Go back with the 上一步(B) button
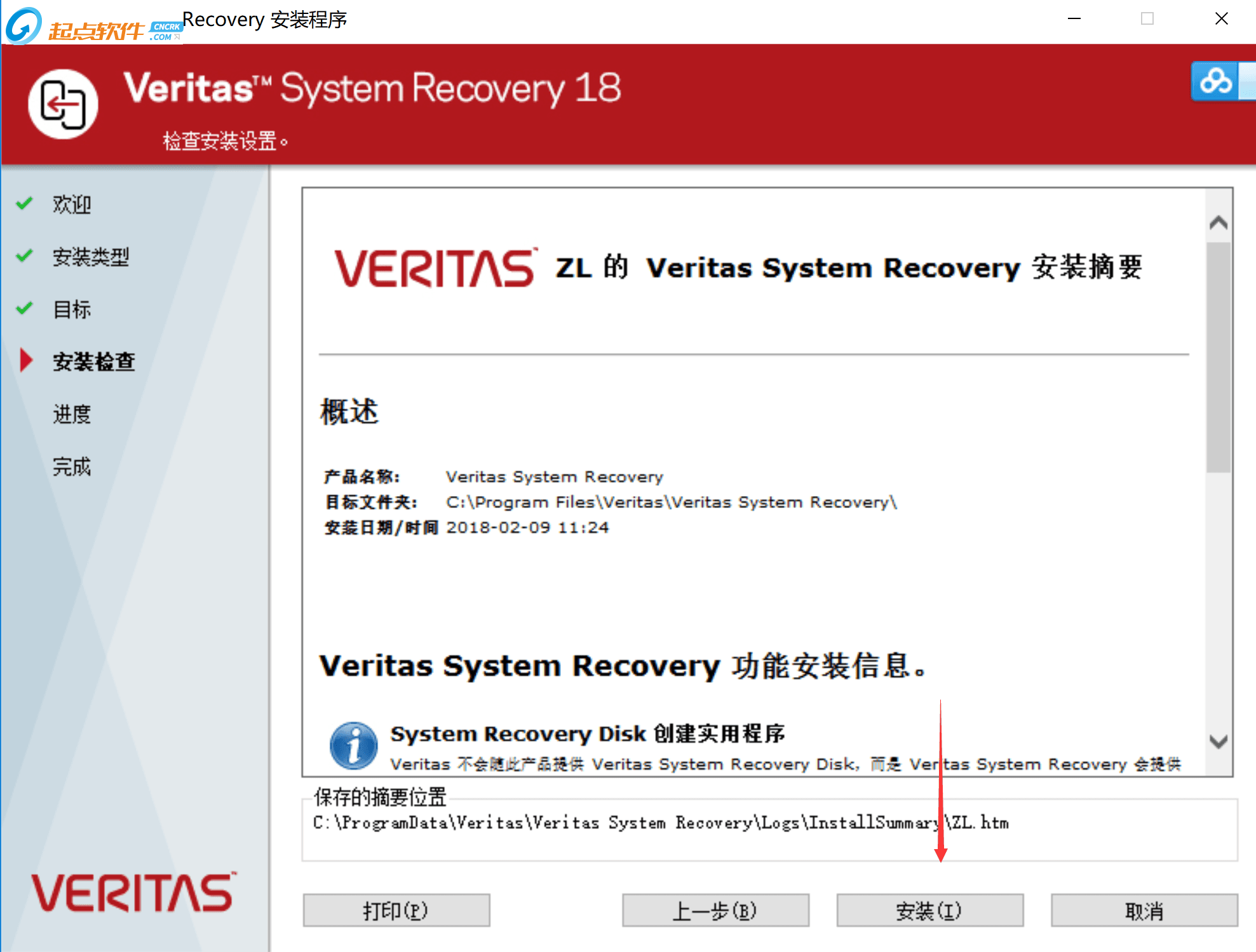The width and height of the screenshot is (1256, 952). click(x=715, y=911)
